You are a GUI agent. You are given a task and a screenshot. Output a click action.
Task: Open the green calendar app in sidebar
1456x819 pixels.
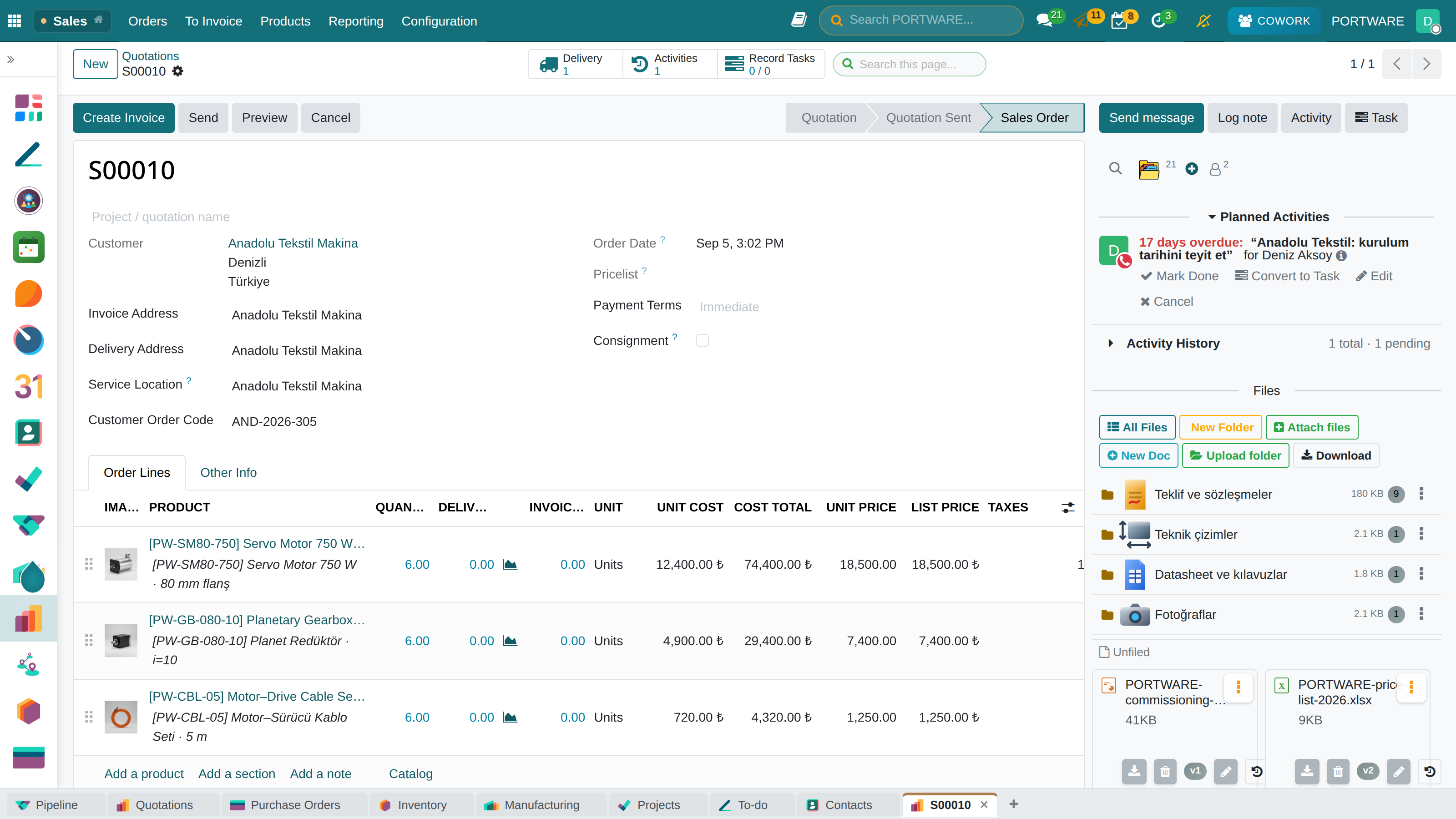pos(28,248)
